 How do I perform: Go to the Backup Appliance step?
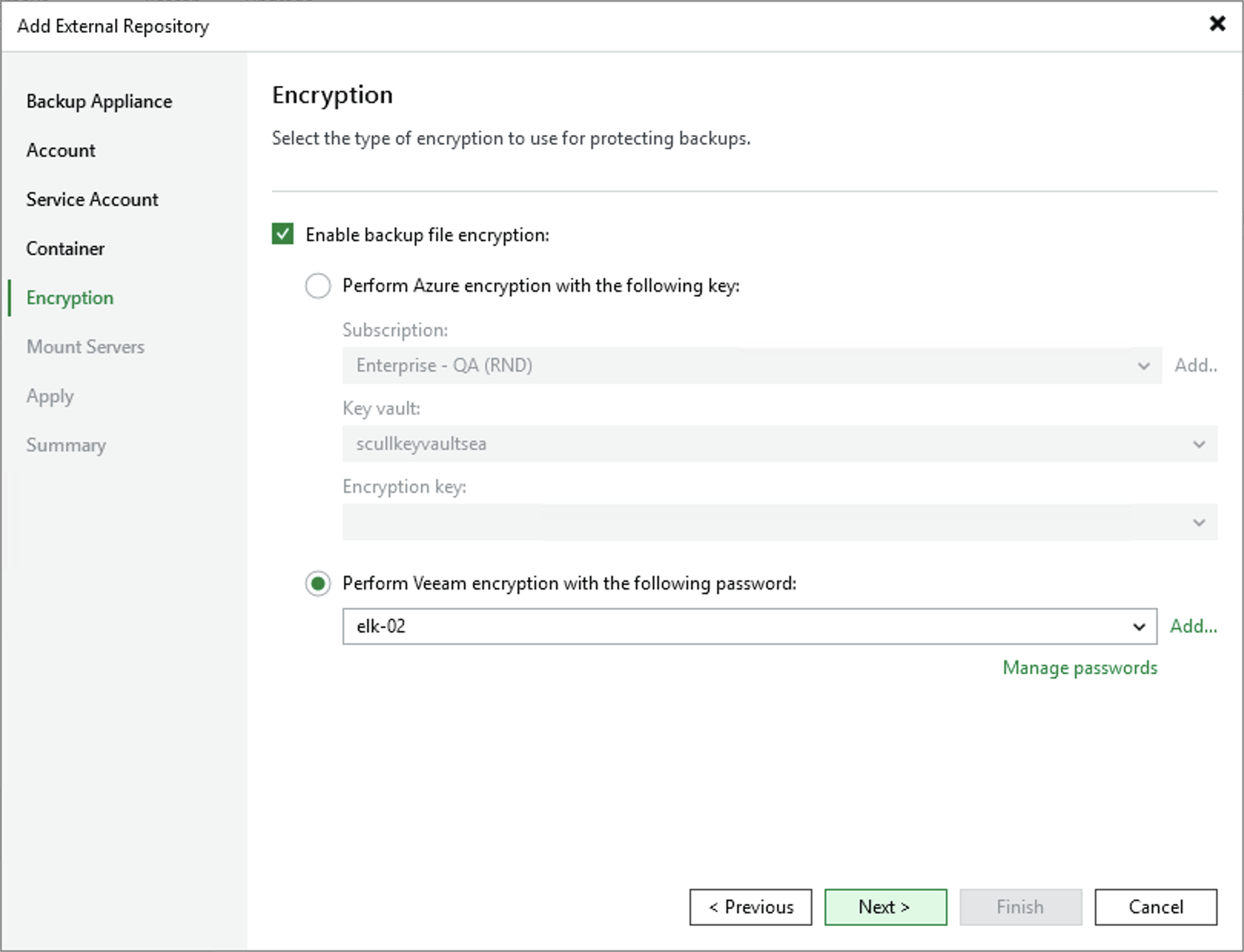tap(99, 101)
